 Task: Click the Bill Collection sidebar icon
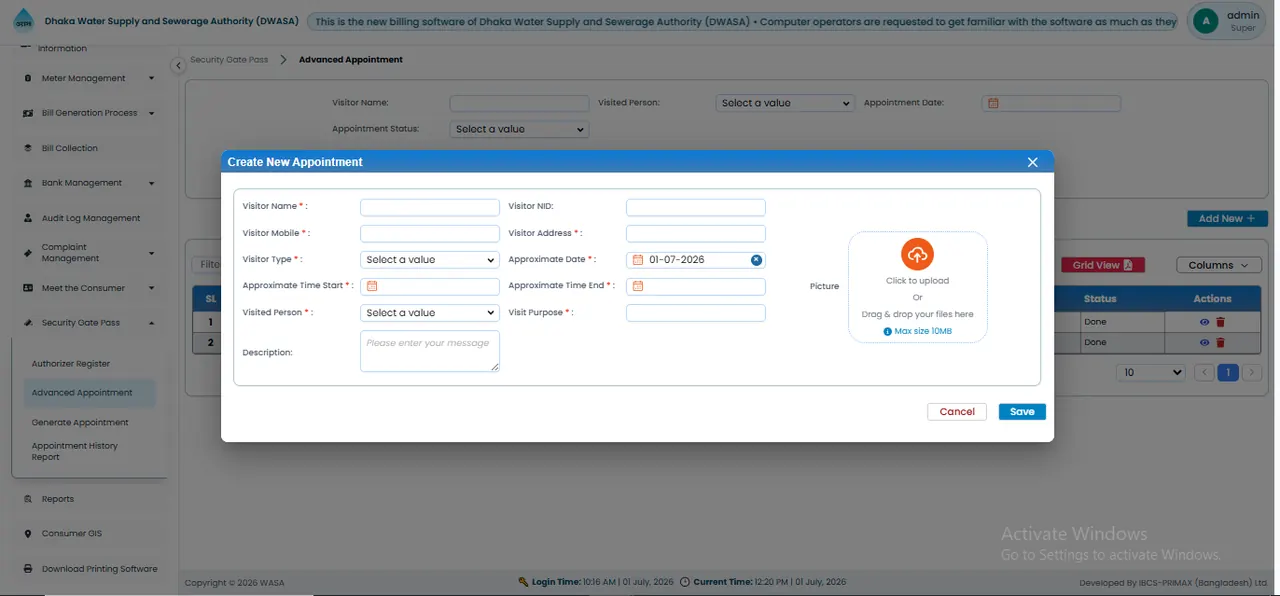click(29, 148)
